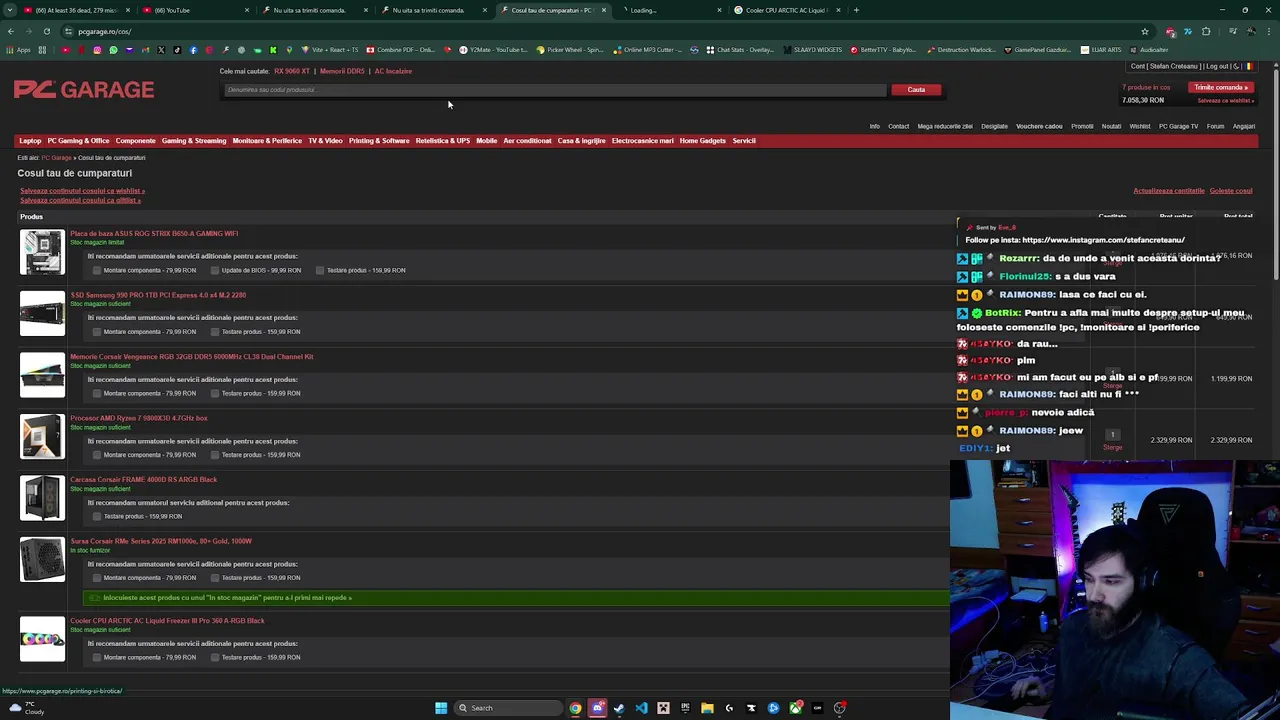This screenshot has width=1280, height=720.
Task: Bookmark this page with the star icon
Action: coord(1145,31)
